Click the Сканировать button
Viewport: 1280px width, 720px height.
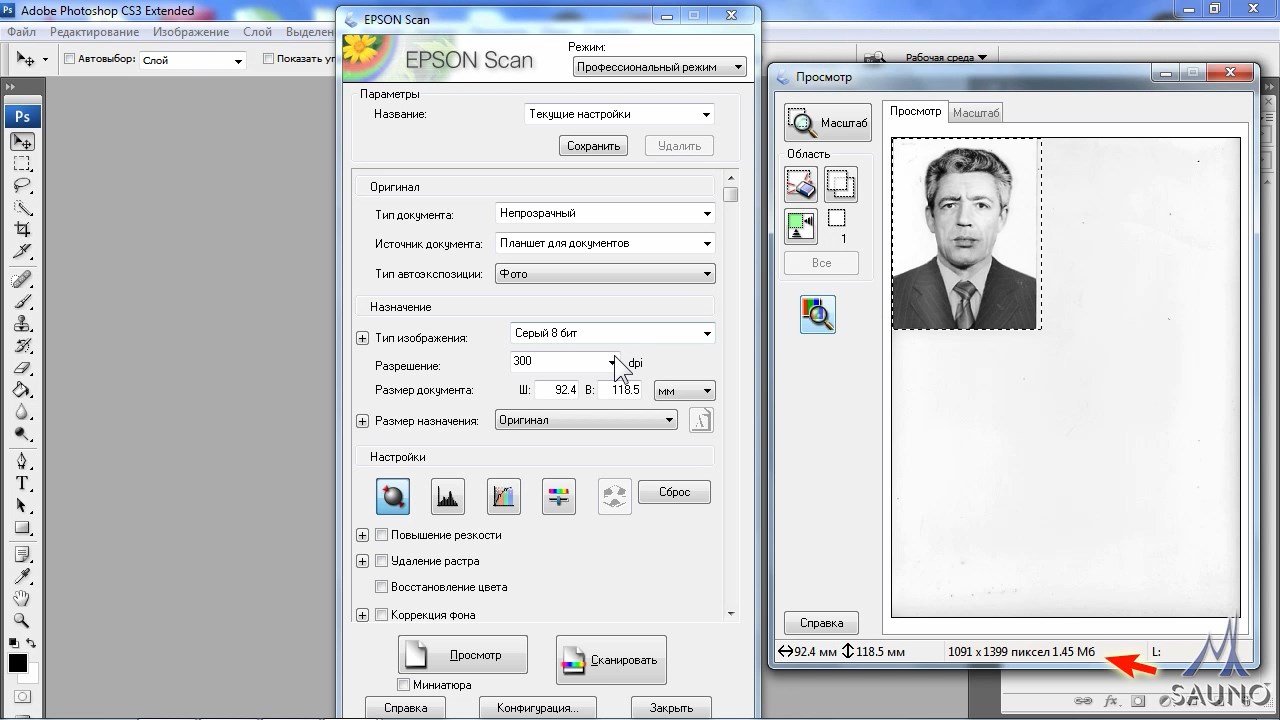(611, 659)
